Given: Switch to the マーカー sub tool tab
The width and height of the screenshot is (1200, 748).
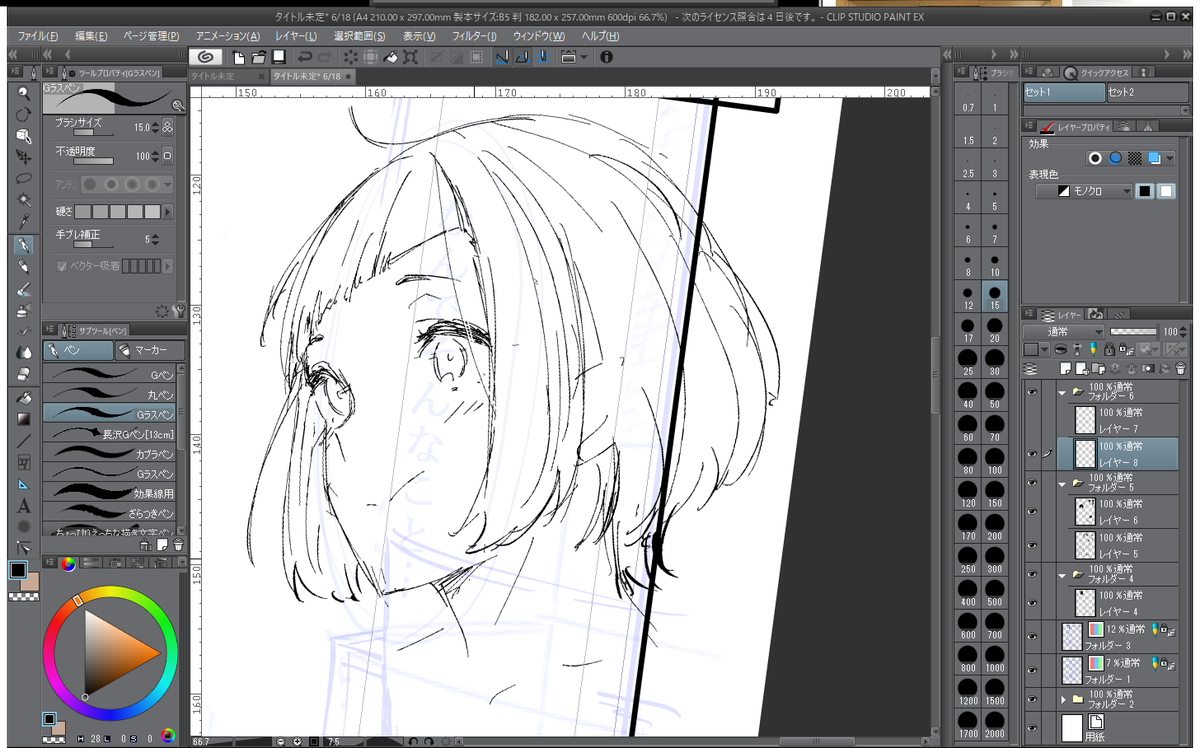Looking at the screenshot, I should tap(148, 350).
